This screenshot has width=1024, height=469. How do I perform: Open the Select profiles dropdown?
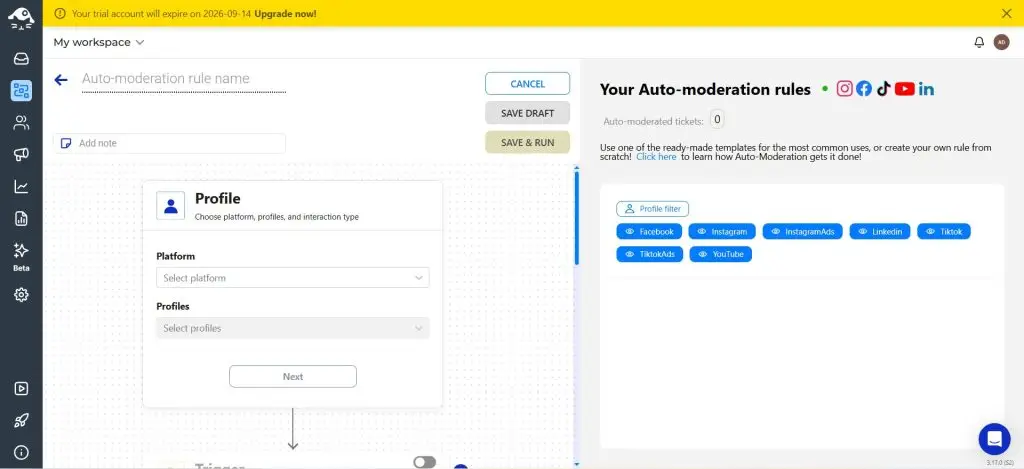293,328
